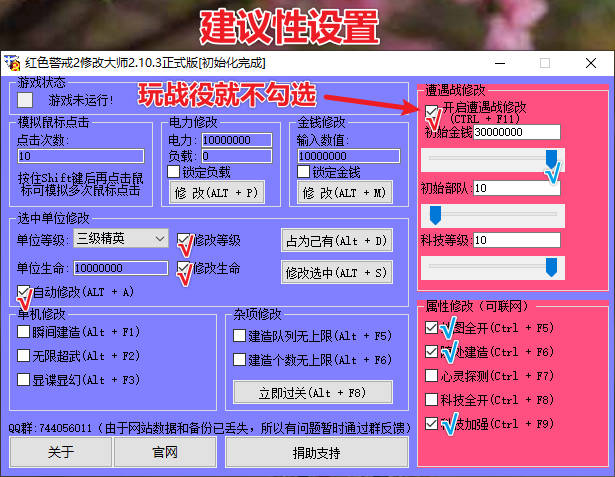Image resolution: width=615 pixels, height=477 pixels.
Task: Toggle 心灵探测 (Ctrl + F7) checkbox
Action: point(432,376)
